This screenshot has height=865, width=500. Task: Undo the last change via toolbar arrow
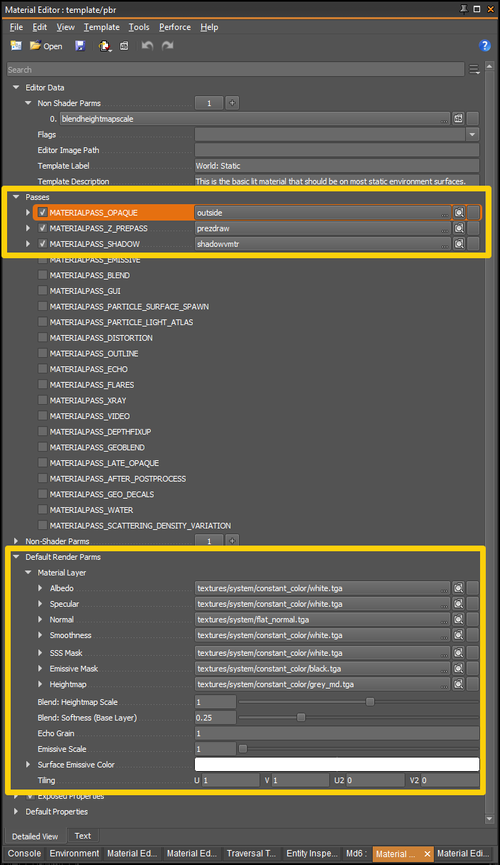147,46
